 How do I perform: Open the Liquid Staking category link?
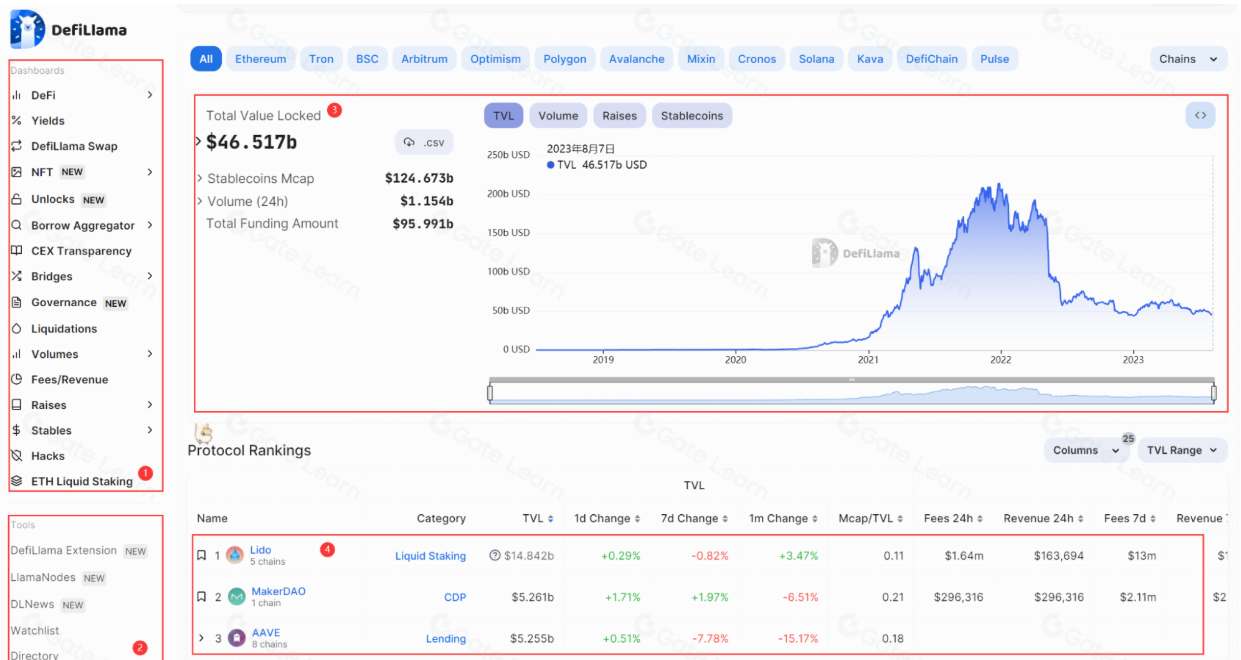click(430, 556)
